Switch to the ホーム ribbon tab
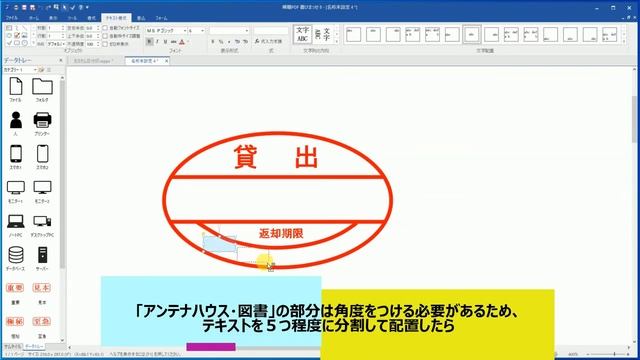The image size is (640, 360). tap(33, 18)
